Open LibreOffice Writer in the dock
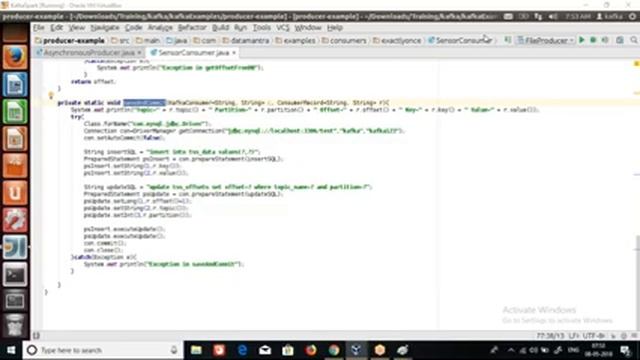 coord(15,84)
